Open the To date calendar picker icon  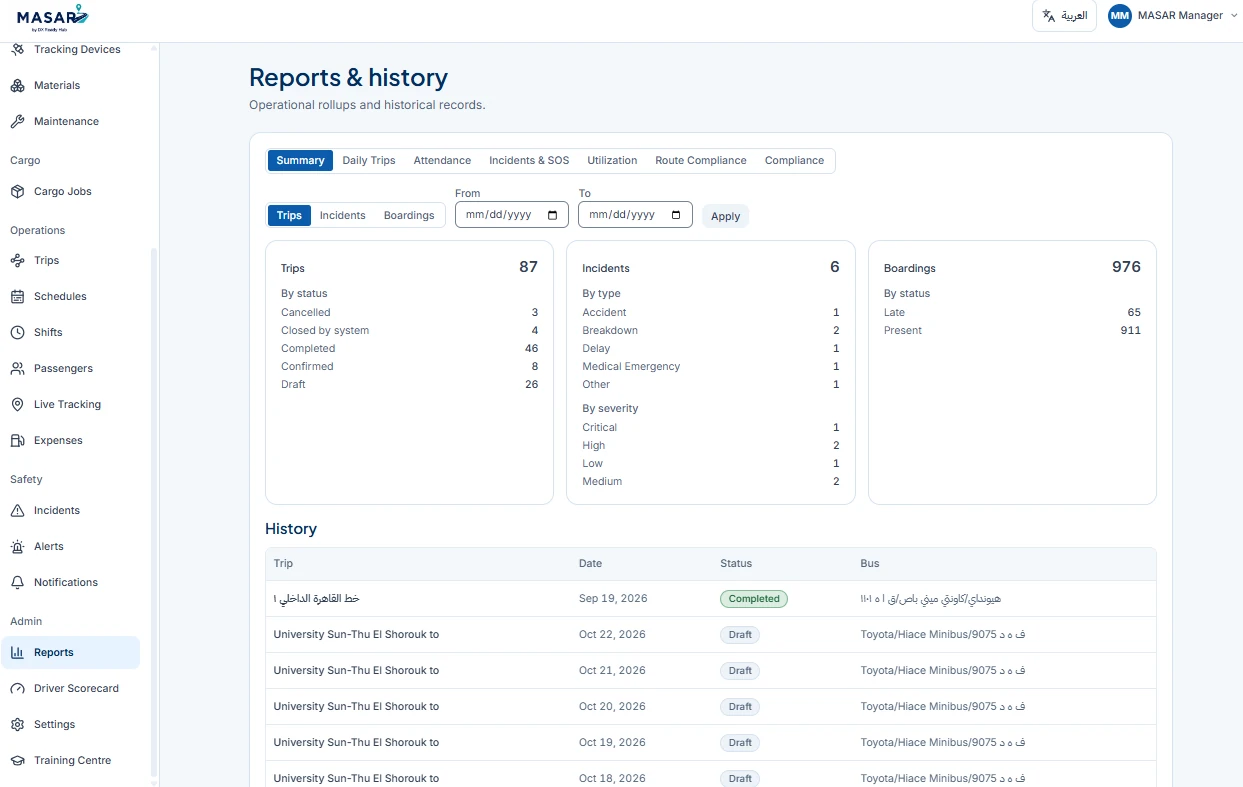pos(677,215)
